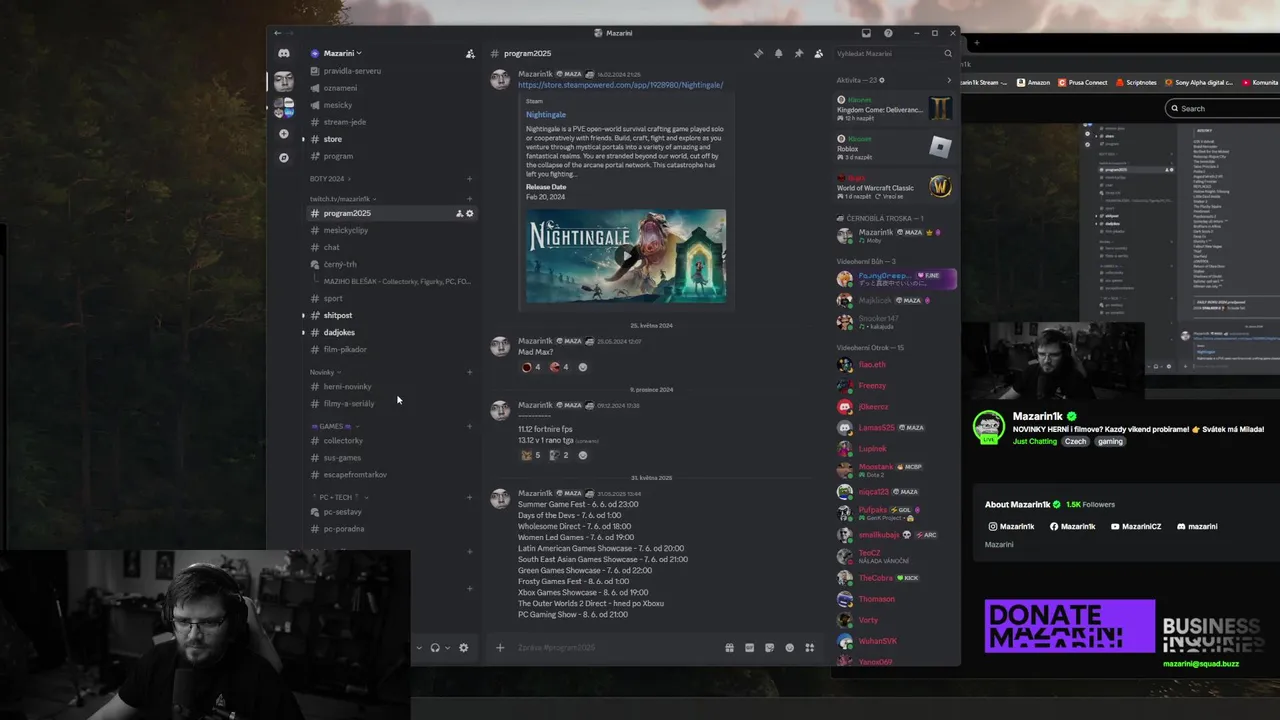The height and width of the screenshot is (720, 1280).
Task: Click the Just Chatting link on Twitch page
Action: pos(1034,441)
